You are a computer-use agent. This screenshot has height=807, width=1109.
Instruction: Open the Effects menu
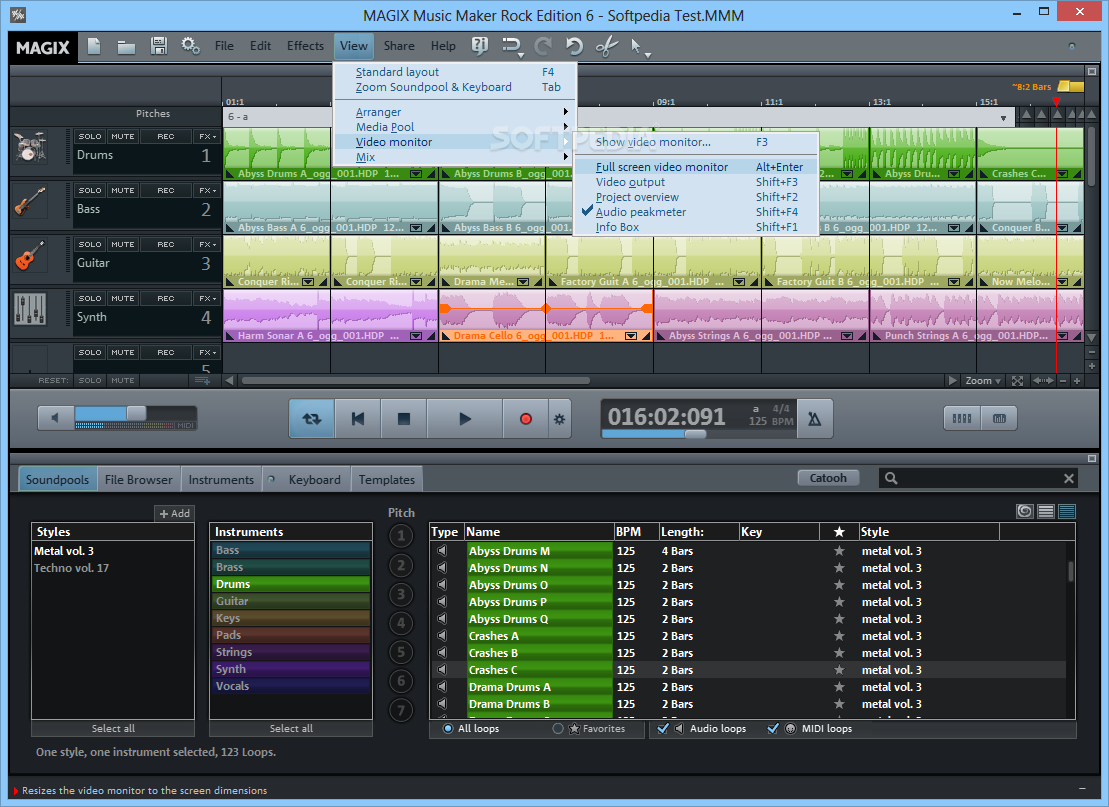tap(306, 45)
